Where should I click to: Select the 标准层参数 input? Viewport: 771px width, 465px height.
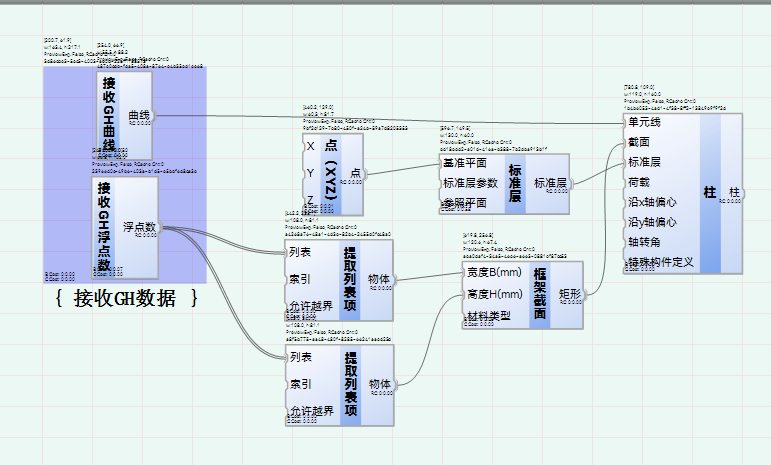pyautogui.click(x=471, y=183)
